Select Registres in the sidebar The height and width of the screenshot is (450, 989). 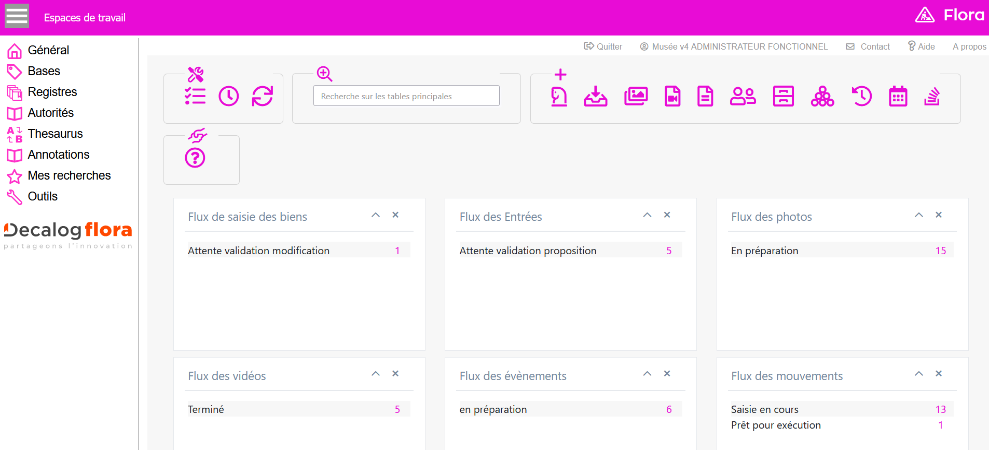(x=52, y=92)
